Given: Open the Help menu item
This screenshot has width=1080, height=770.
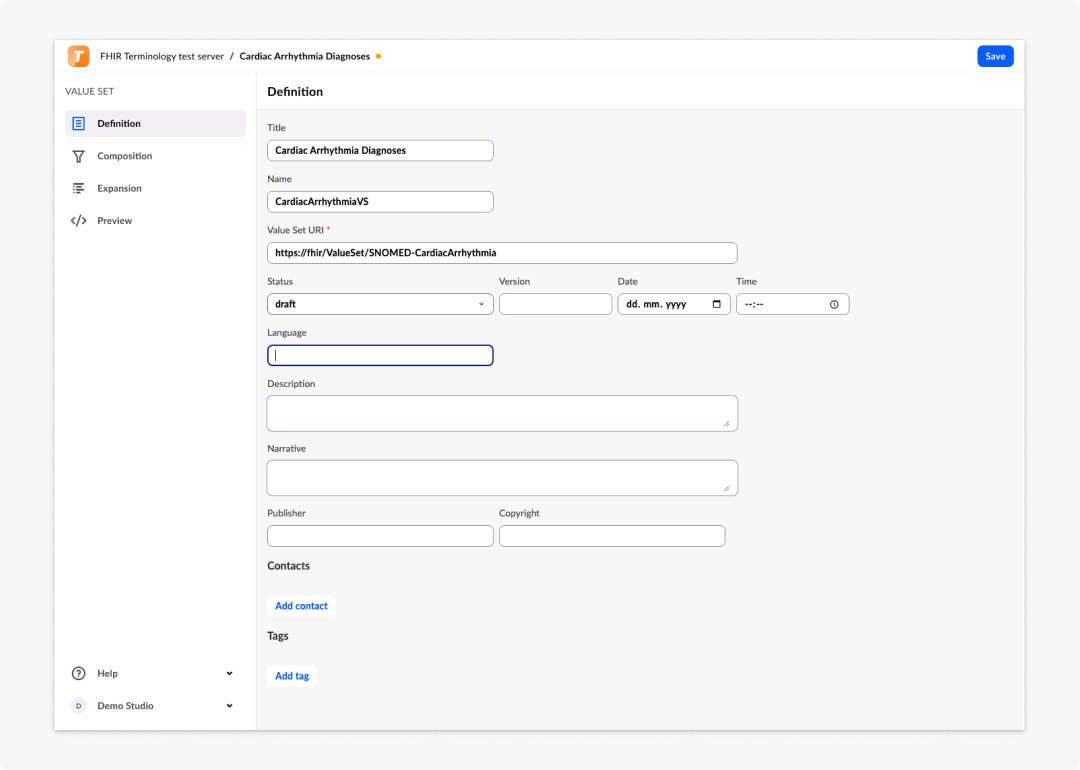Looking at the screenshot, I should (x=155, y=674).
